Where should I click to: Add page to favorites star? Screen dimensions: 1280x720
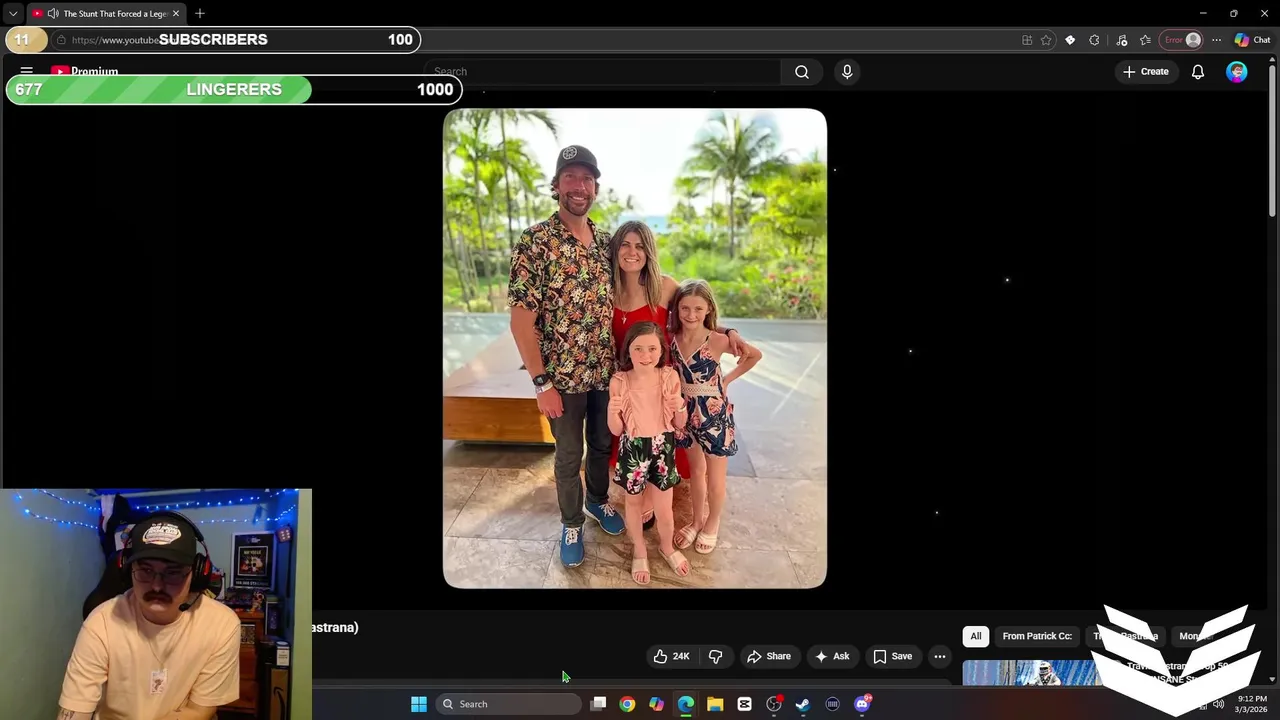point(1046,40)
